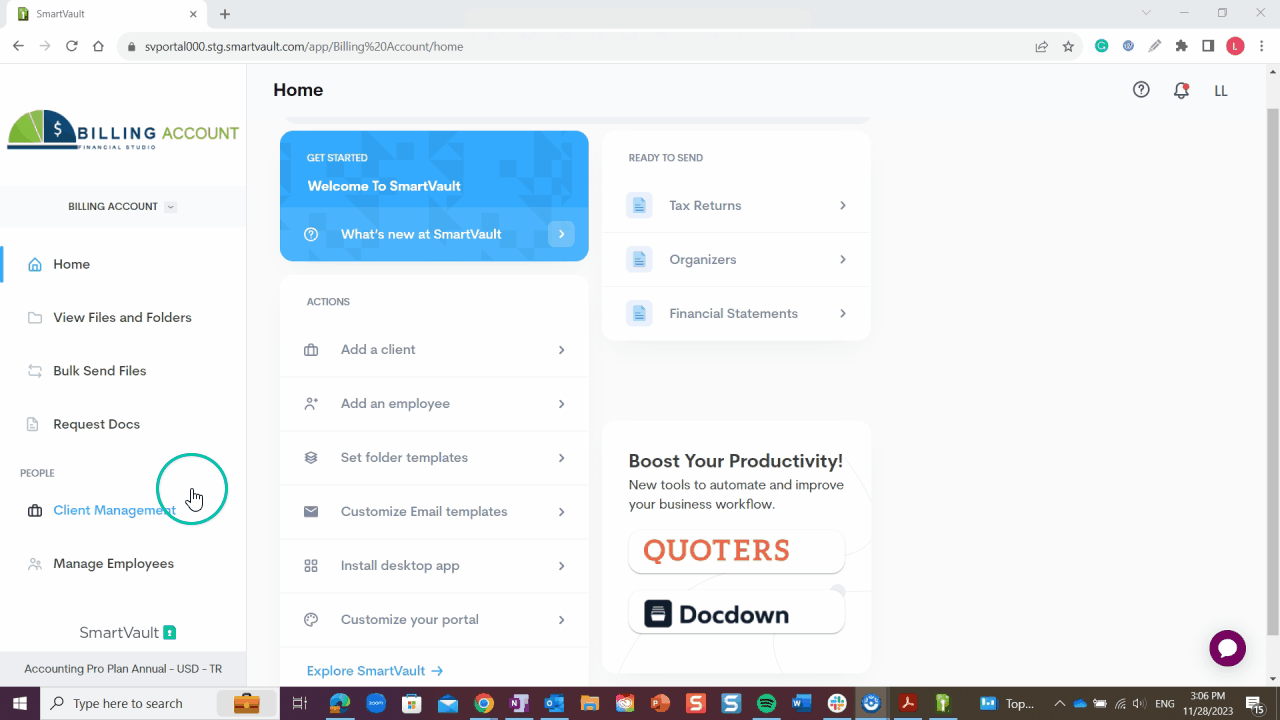Click the Organizers document icon
This screenshot has width=1280, height=720.
(x=639, y=259)
